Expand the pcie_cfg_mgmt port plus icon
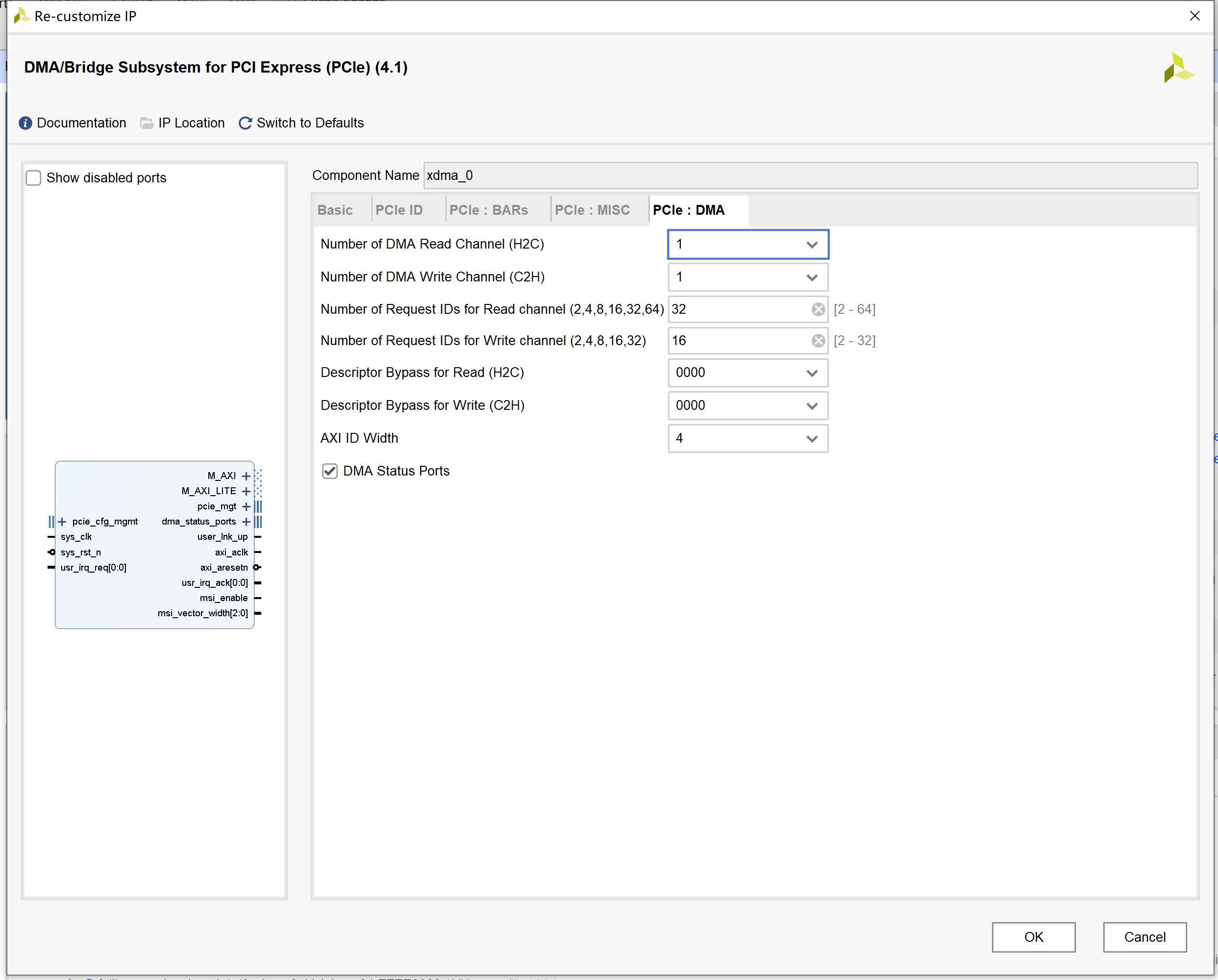Screen dimensions: 1218x980 (62, 522)
